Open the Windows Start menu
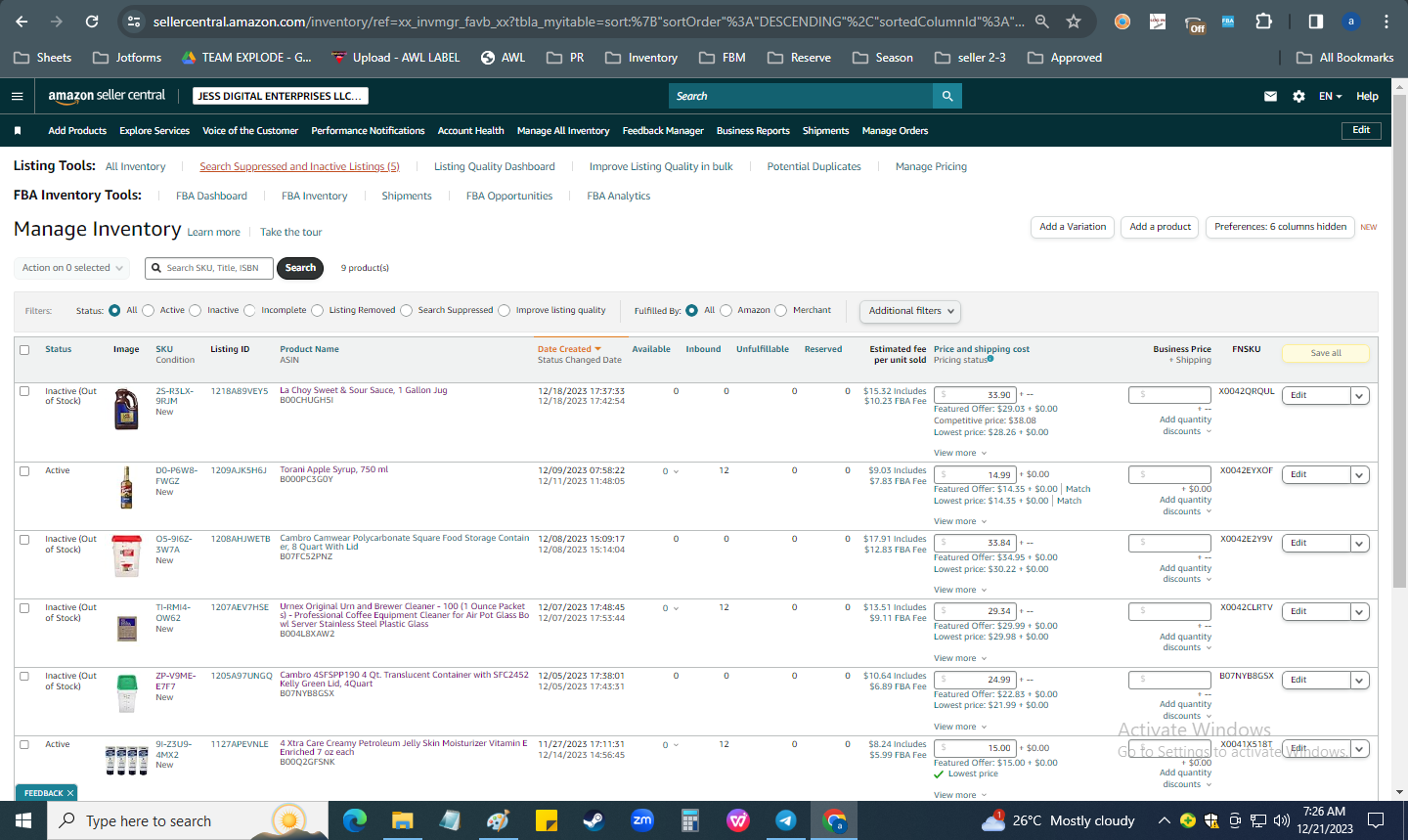This screenshot has width=1408, height=840. [23, 820]
